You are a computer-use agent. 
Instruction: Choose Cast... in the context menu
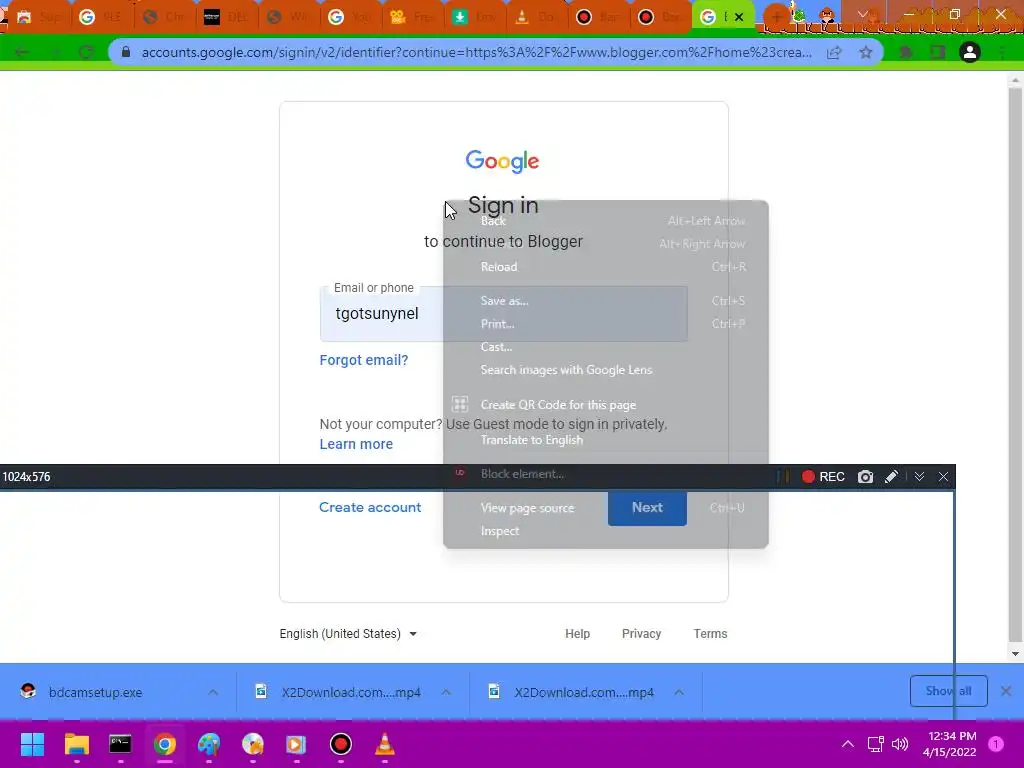coord(605,347)
